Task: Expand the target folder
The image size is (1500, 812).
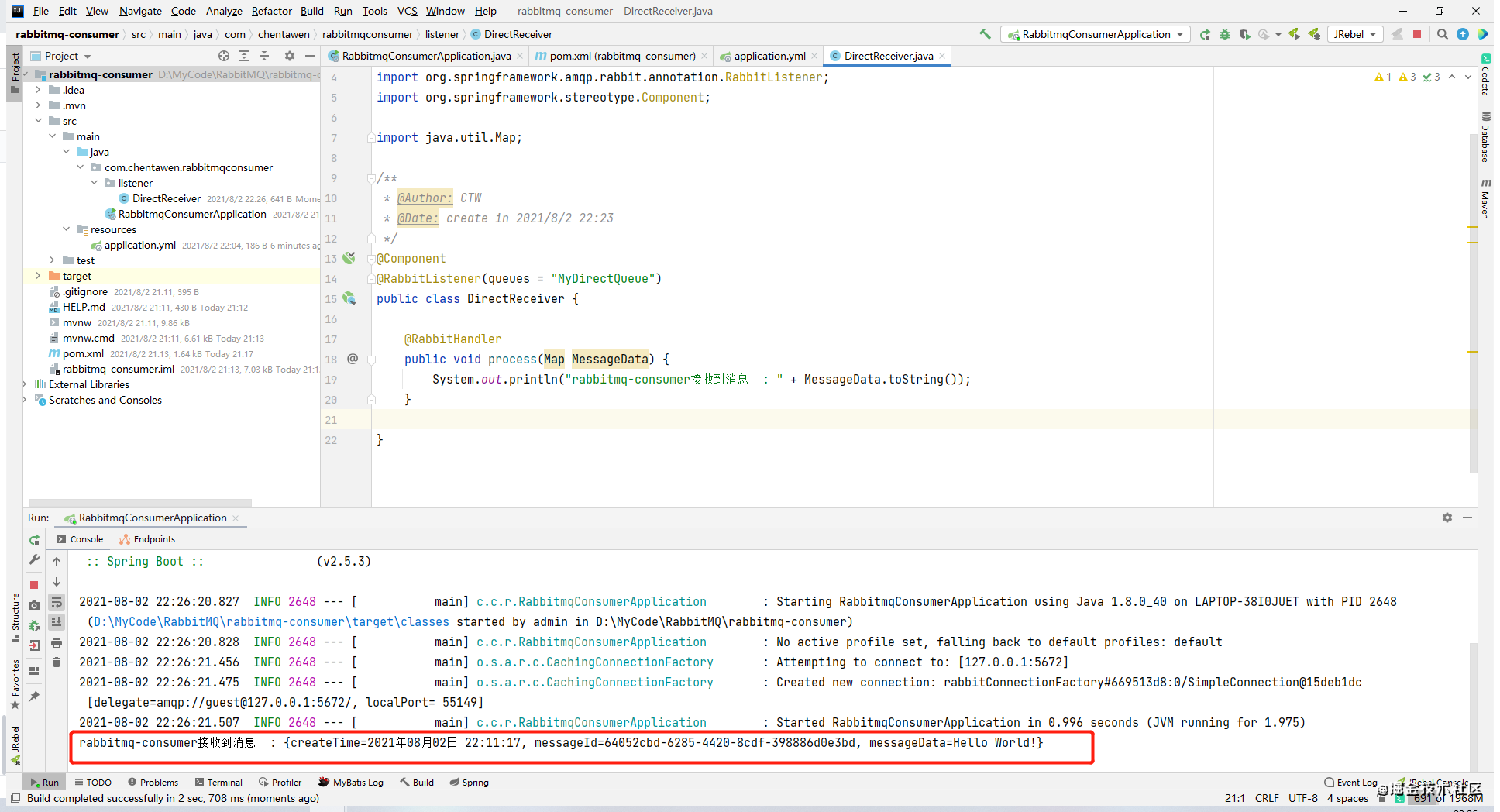Action: [38, 276]
